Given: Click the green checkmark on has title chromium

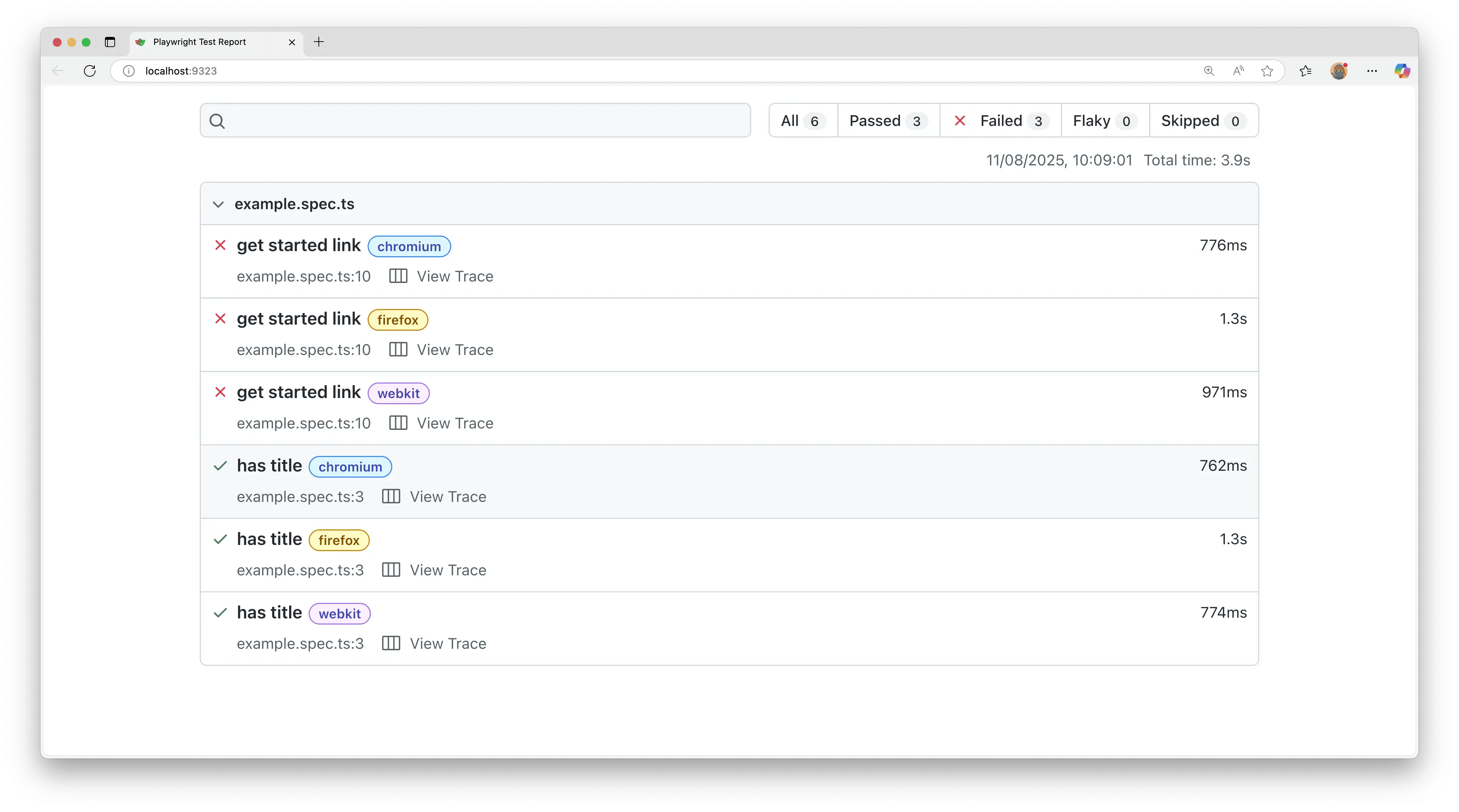Looking at the screenshot, I should pos(221,465).
